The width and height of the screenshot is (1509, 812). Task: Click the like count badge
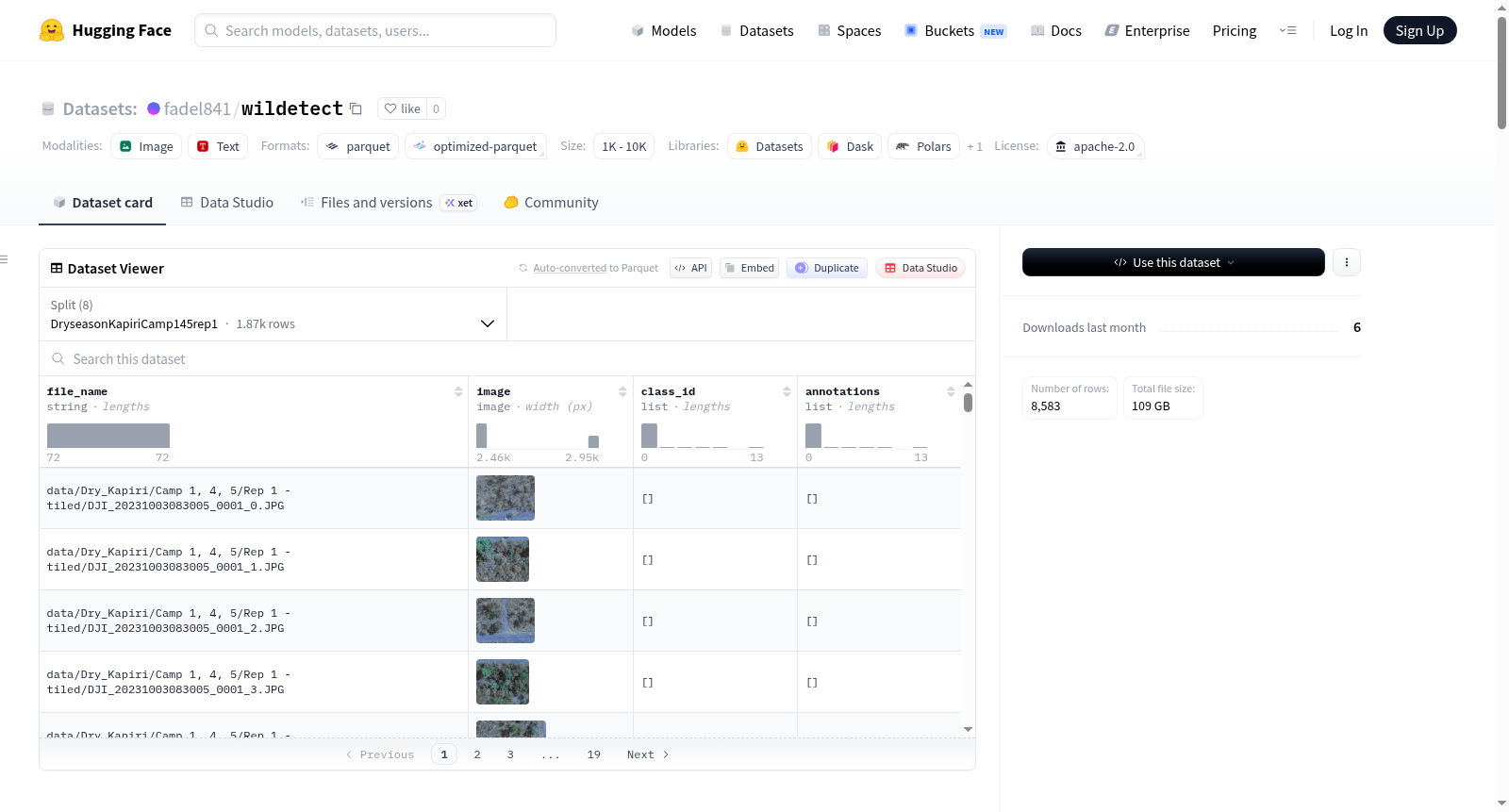click(436, 108)
